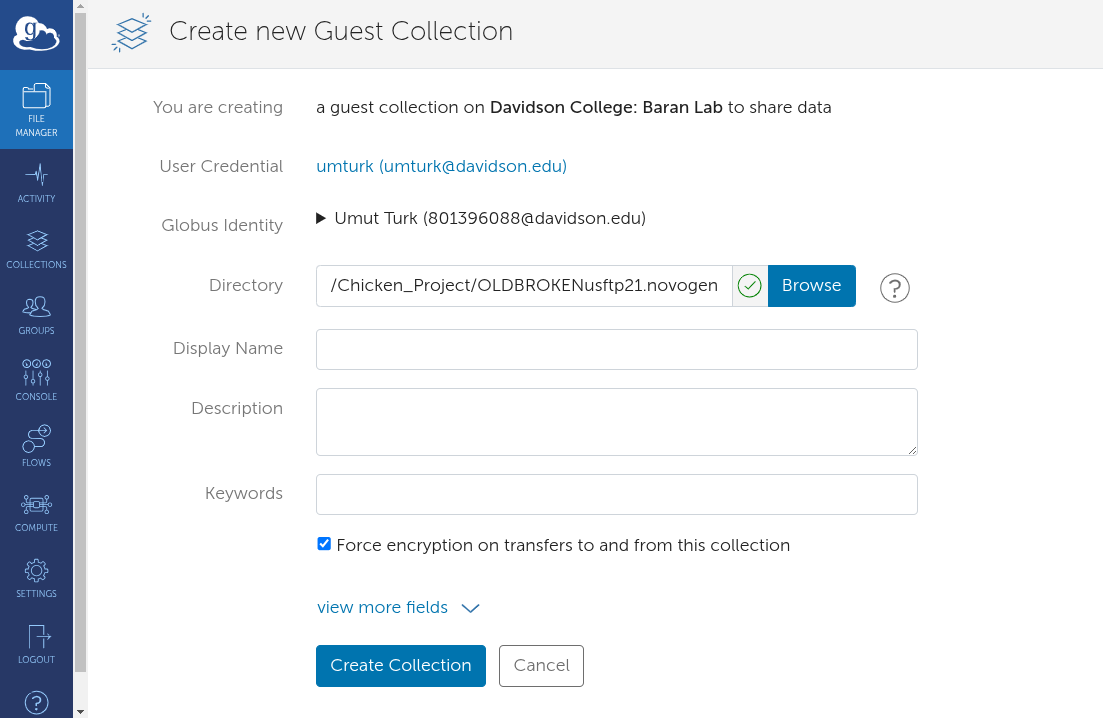
Task: Uncheck Force encryption on transfers checkbox
Action: click(324, 544)
